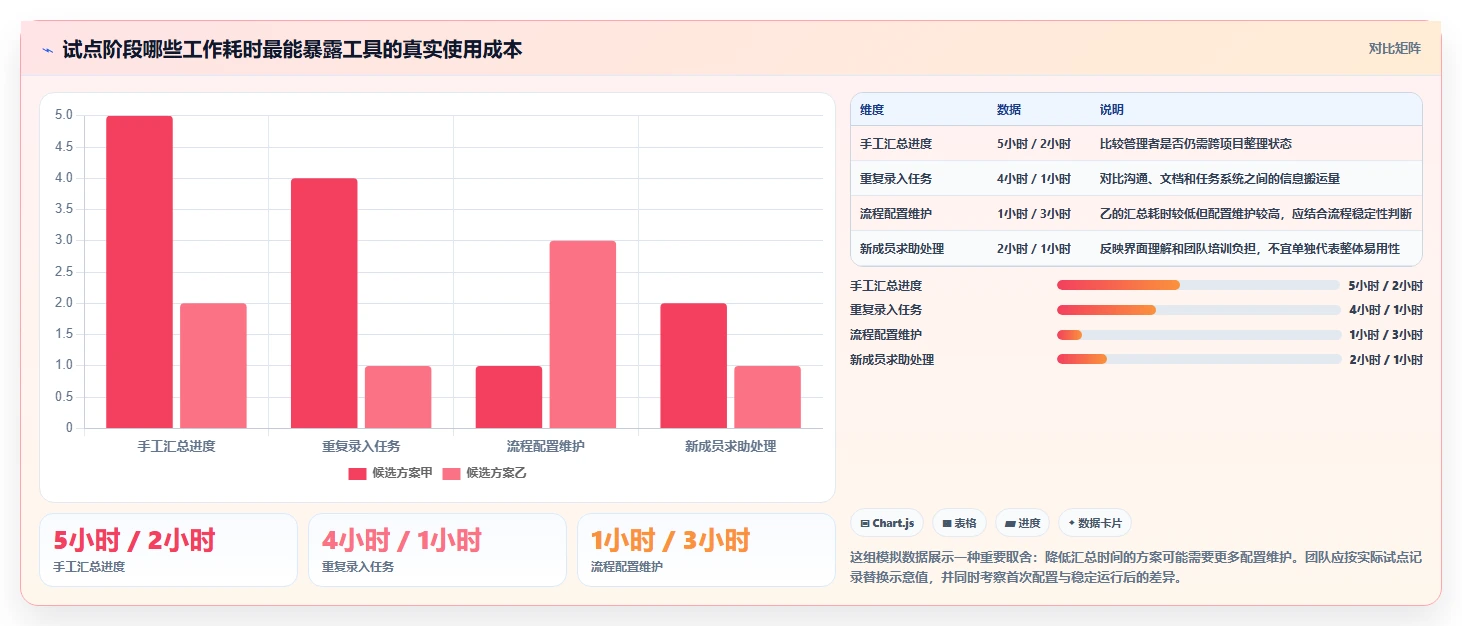
Task: Click the 候选方案乙 bar for 手工汇总进度
Action: [213, 366]
